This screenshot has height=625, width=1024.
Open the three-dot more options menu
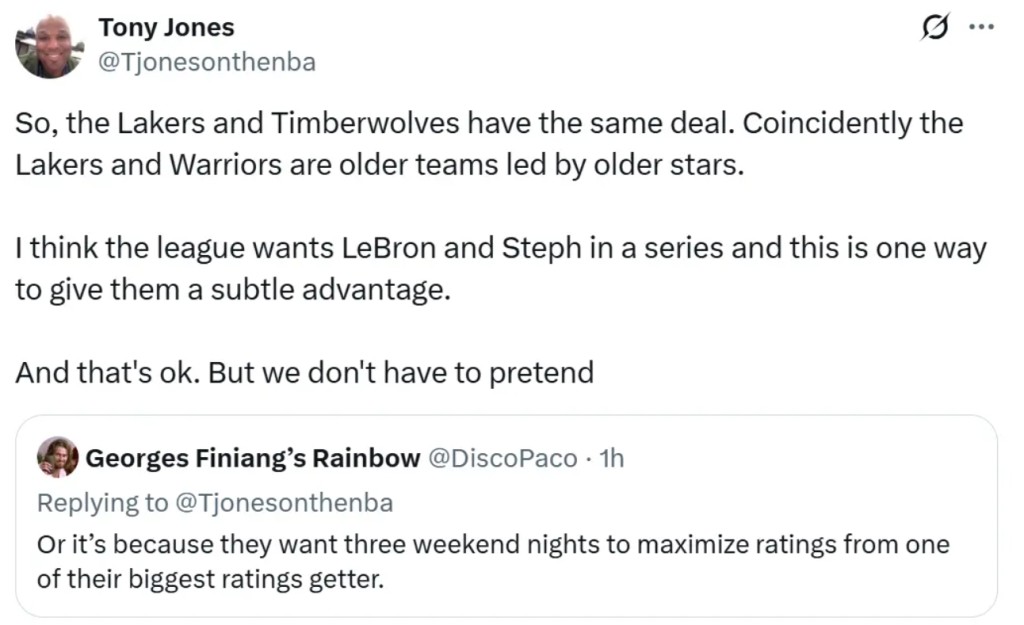(x=983, y=29)
